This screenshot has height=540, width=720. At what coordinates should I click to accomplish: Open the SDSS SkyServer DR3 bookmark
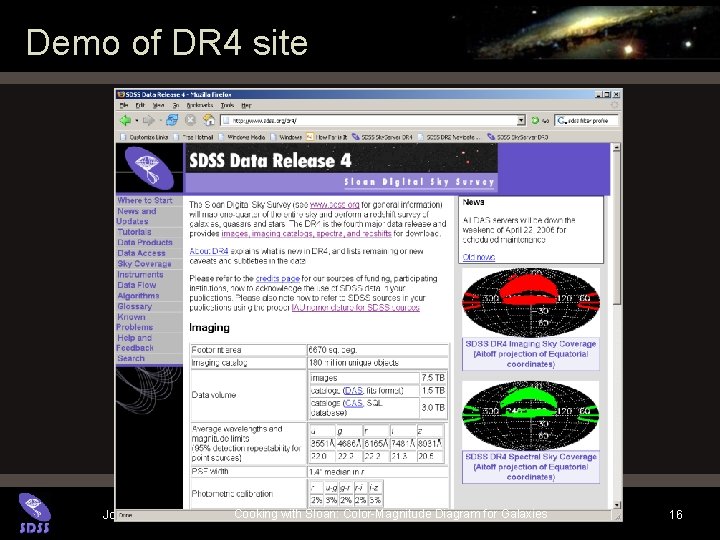[x=518, y=137]
